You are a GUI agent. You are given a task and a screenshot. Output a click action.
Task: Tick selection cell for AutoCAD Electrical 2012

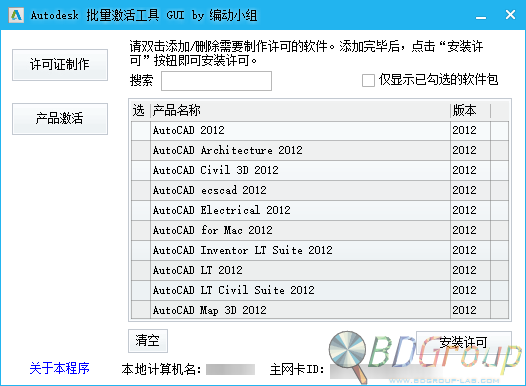(x=141, y=210)
